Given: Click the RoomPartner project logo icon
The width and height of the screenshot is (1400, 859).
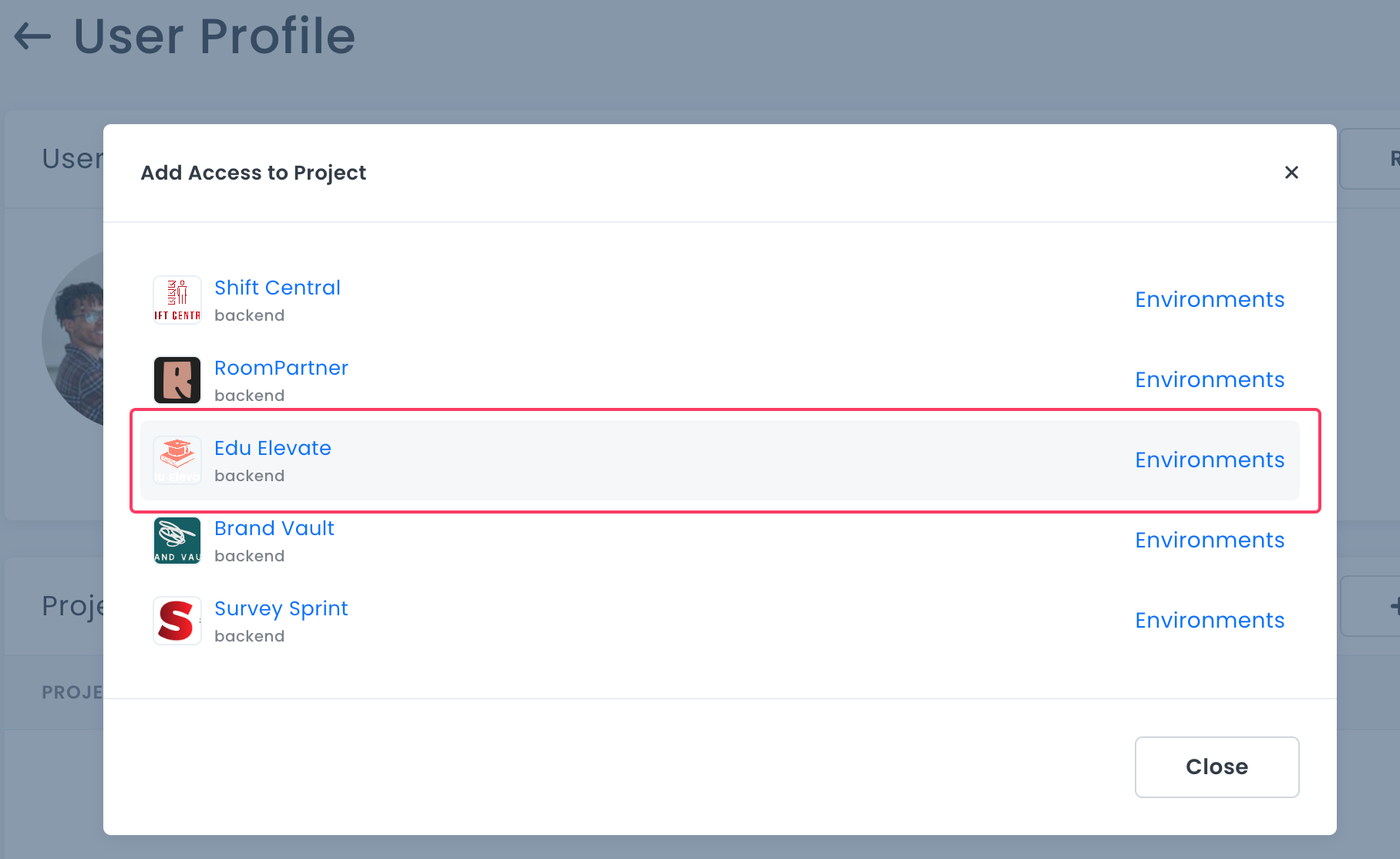Looking at the screenshot, I should point(177,380).
